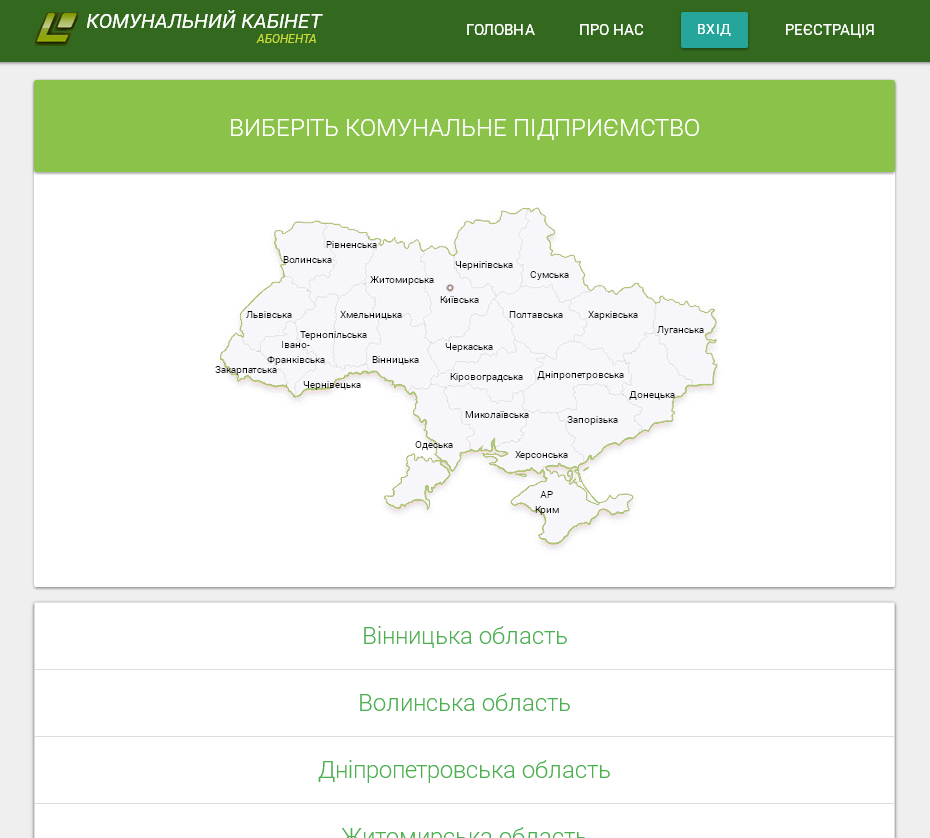Viewport: 930px width, 838px height.
Task: Click the КОМУНАЛЬНИЙ КАБІНЕТ site title
Action: point(203,21)
